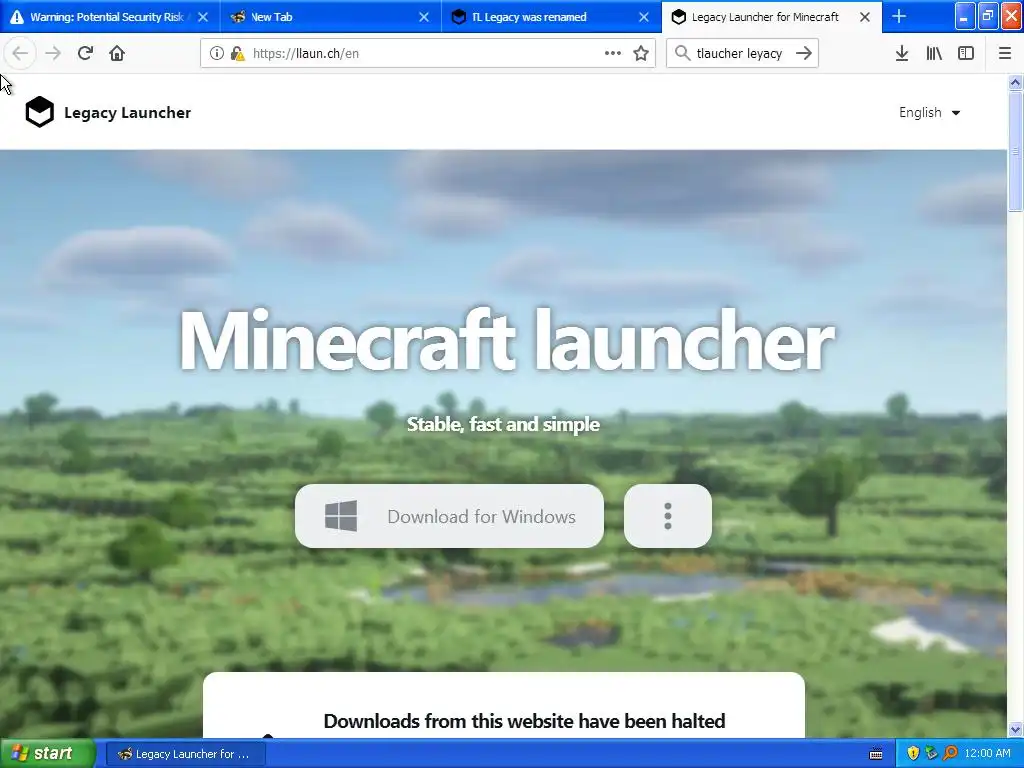Click the scrollbar down arrow
This screenshot has width=1024, height=768.
[1015, 729]
